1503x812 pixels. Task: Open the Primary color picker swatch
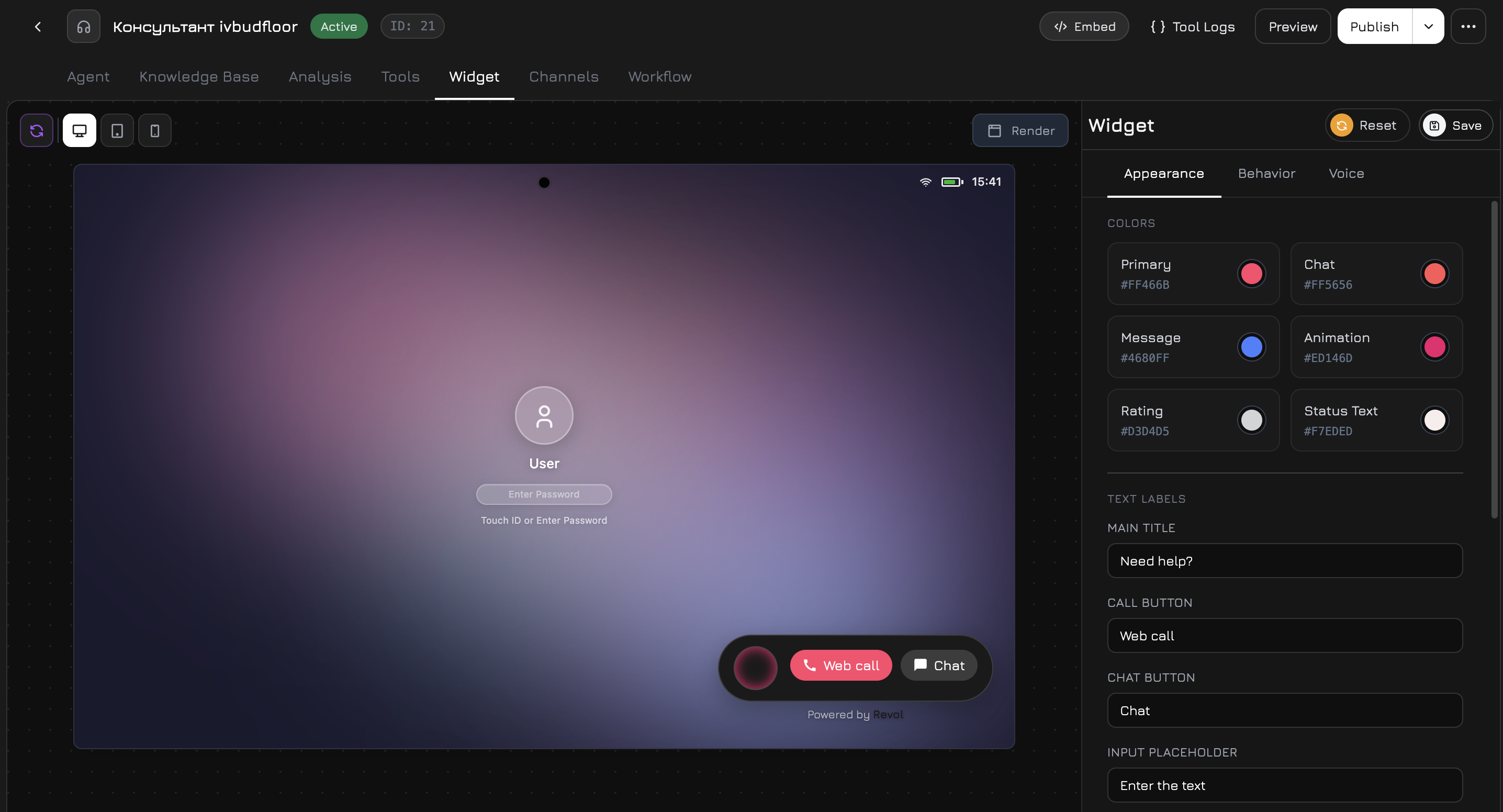pos(1251,273)
